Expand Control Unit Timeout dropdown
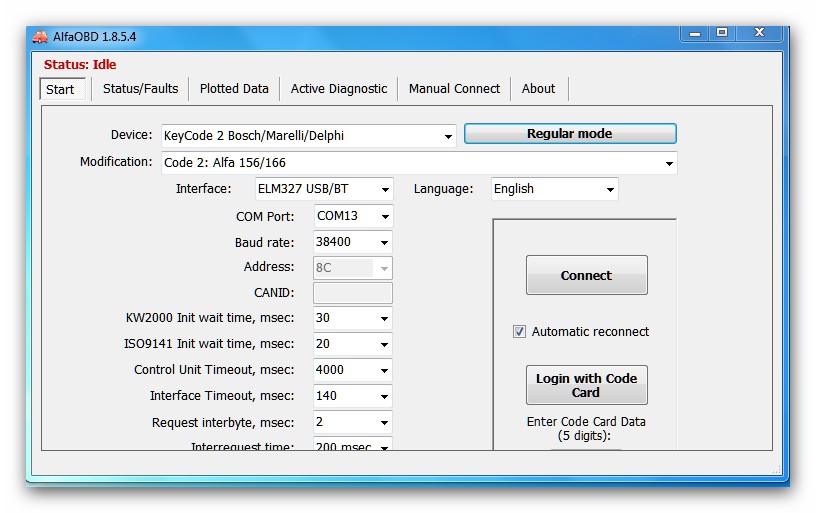Screen dimensions: 816x513 (384, 370)
